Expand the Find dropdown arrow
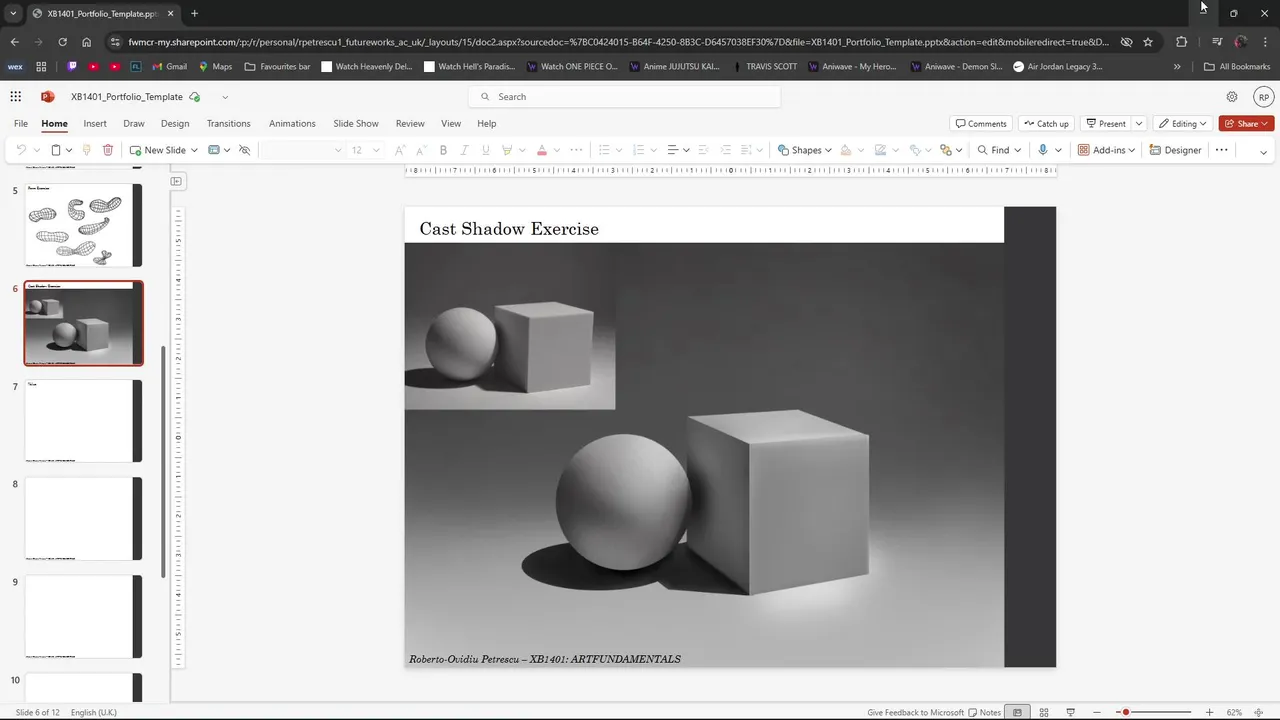This screenshot has height=720, width=1280. pyautogui.click(x=1018, y=150)
